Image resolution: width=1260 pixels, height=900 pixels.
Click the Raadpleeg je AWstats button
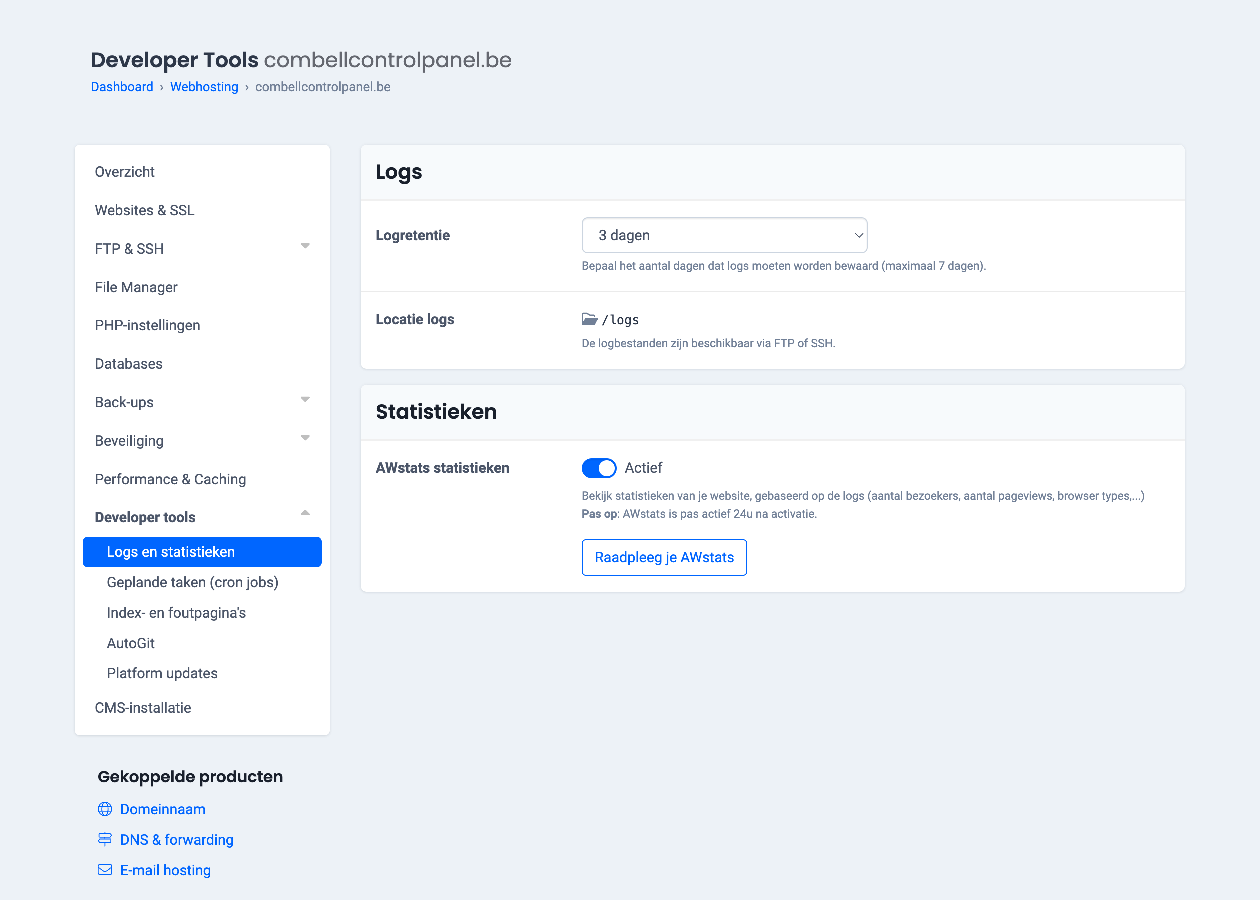click(664, 558)
